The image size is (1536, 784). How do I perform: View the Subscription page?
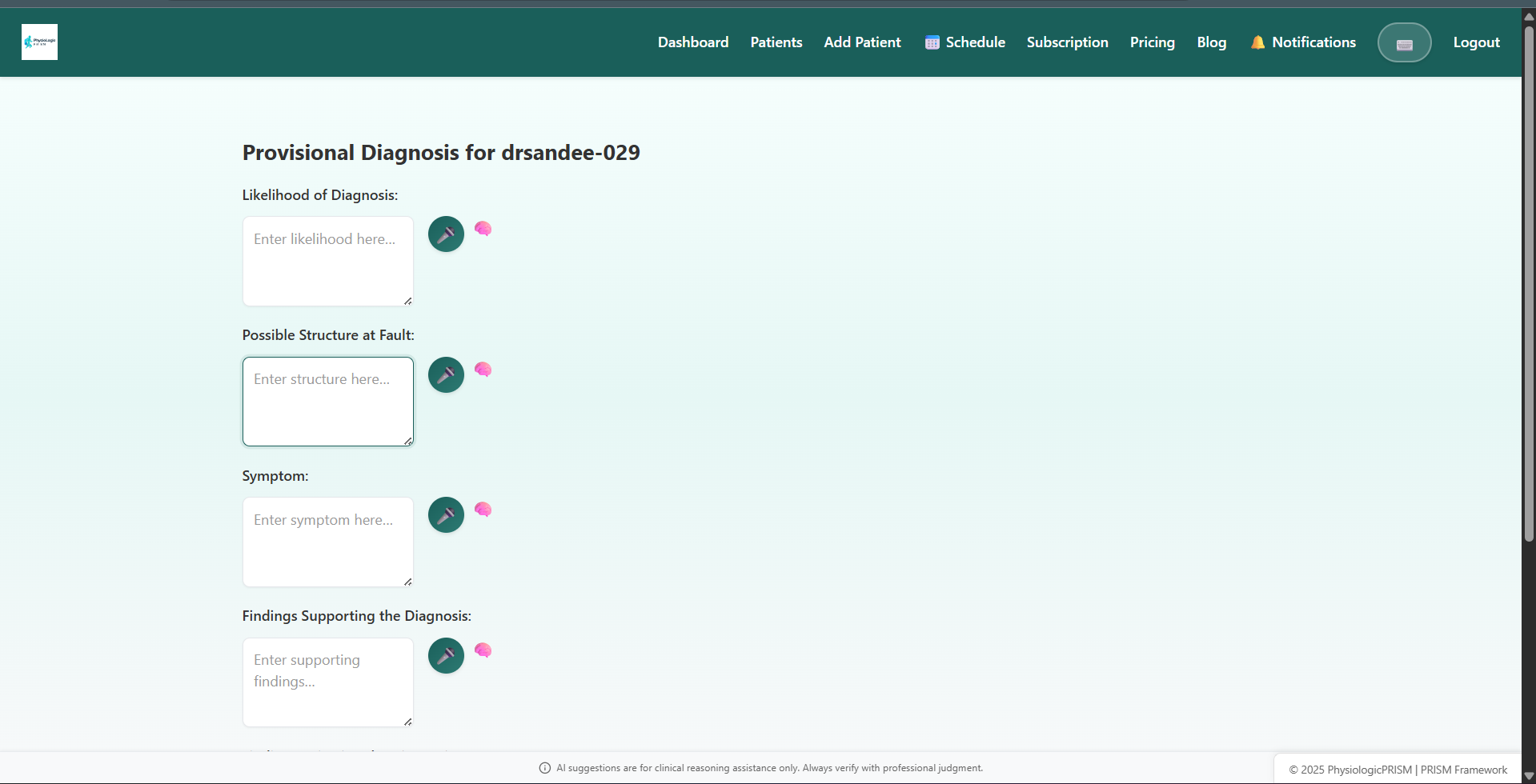(1067, 42)
